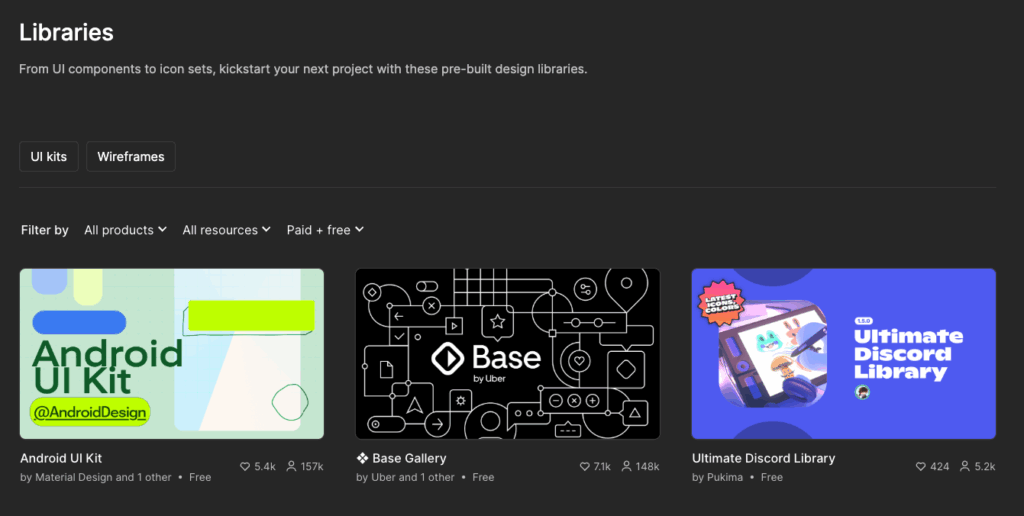Like Ultimate Discord Library via heart icon
The width and height of the screenshot is (1024, 516).
921,466
